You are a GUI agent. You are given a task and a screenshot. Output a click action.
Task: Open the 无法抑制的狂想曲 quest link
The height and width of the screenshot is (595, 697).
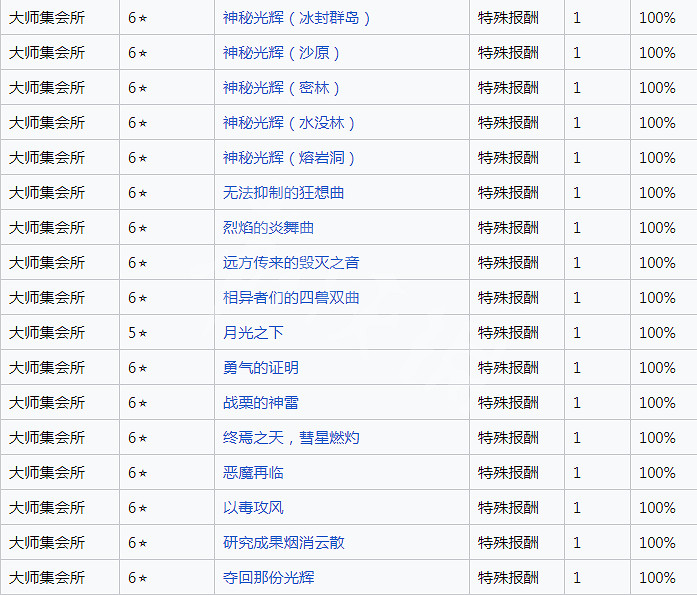(x=283, y=193)
